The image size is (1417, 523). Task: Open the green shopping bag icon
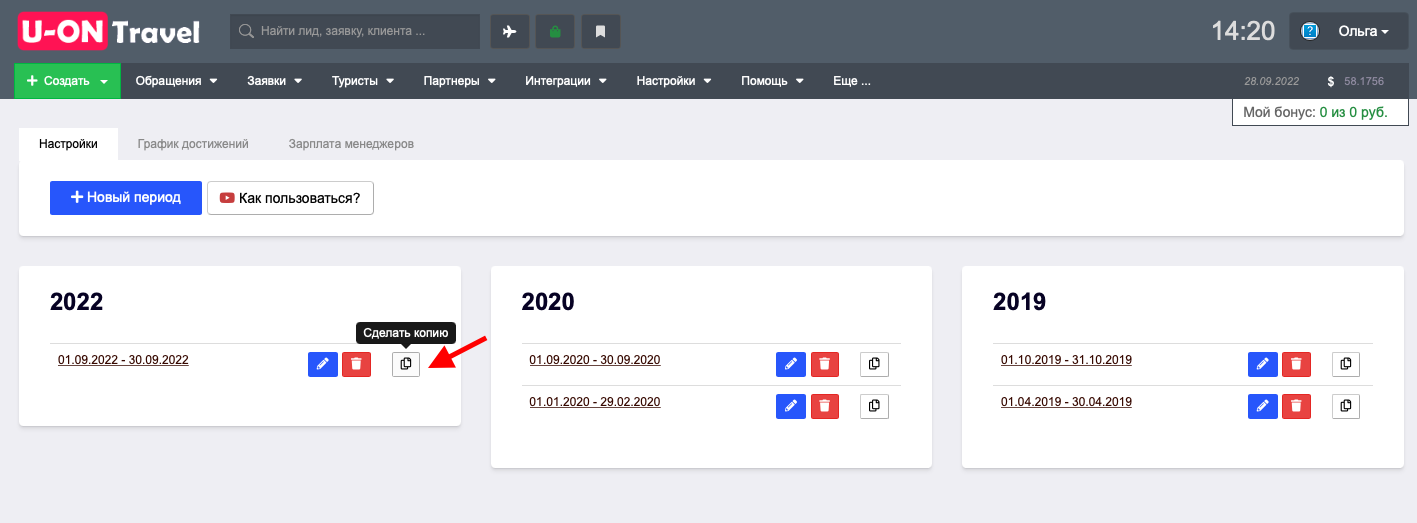[x=555, y=31]
